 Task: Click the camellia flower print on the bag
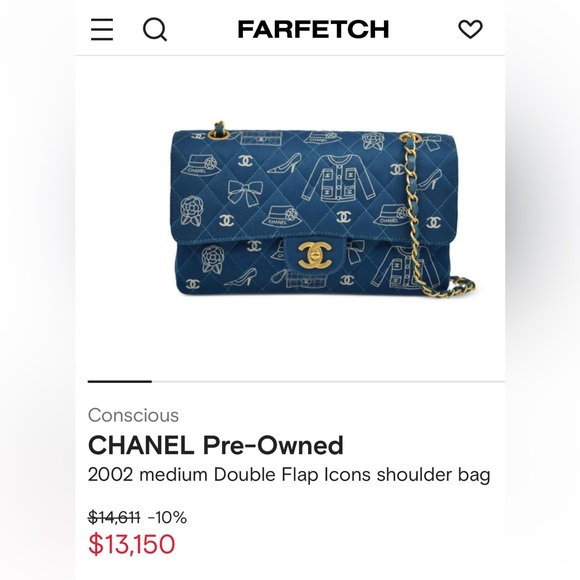[191, 211]
